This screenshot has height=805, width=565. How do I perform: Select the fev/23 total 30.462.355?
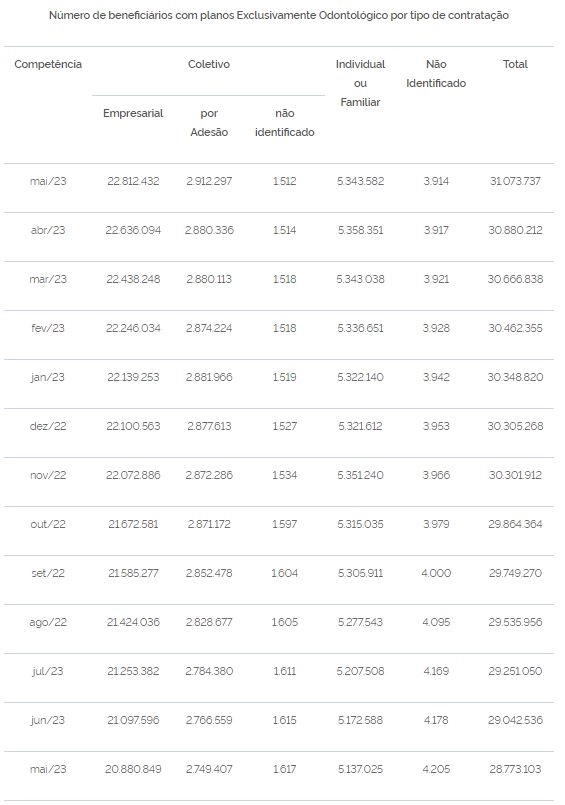pyautogui.click(x=515, y=328)
